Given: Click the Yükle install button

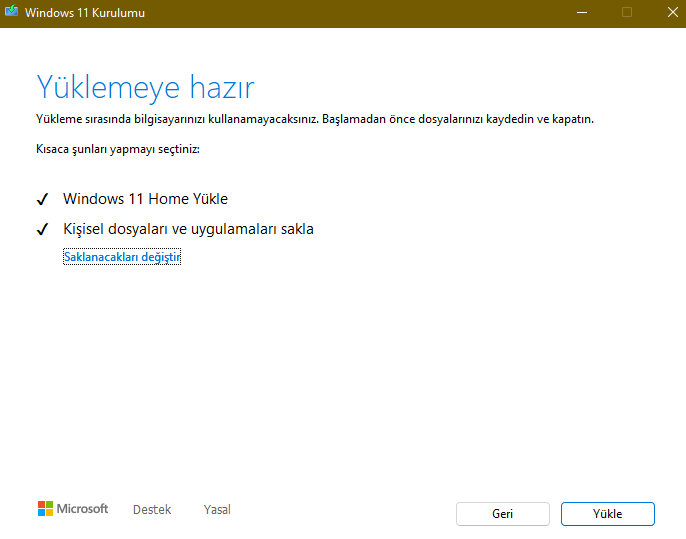Looking at the screenshot, I should [608, 514].
